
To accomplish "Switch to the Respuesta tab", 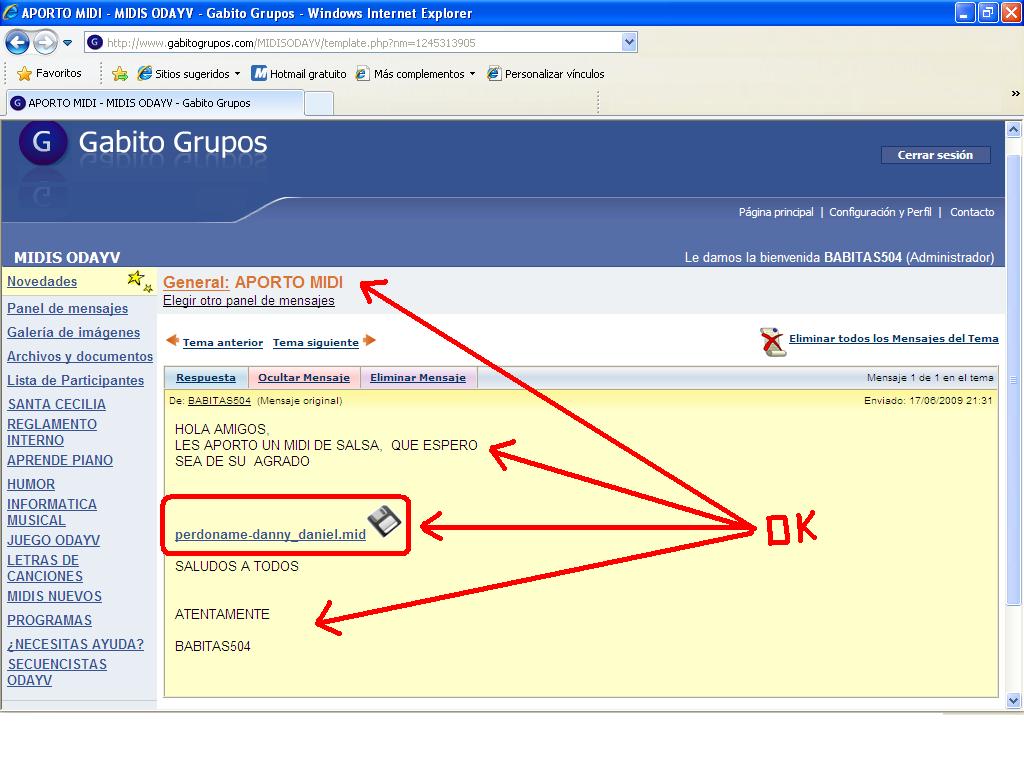I will click(206, 378).
